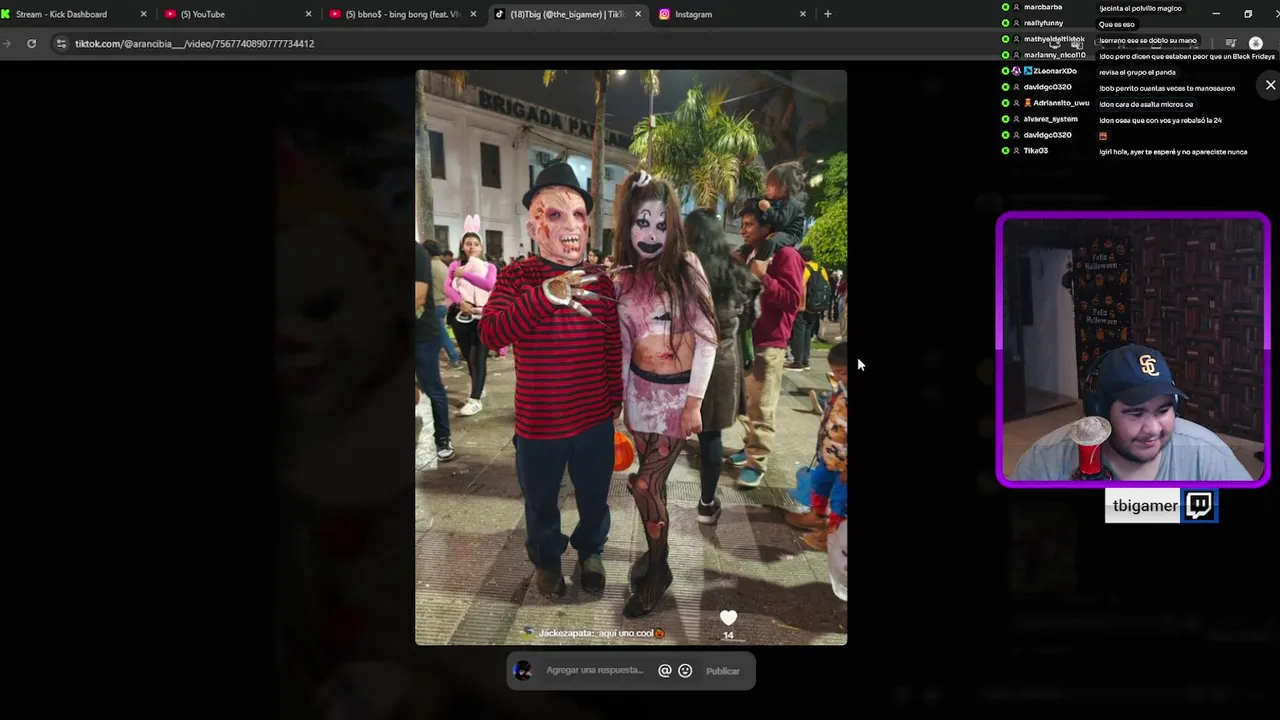Click the Twitch logo beside tbigamer

[x=1199, y=506]
